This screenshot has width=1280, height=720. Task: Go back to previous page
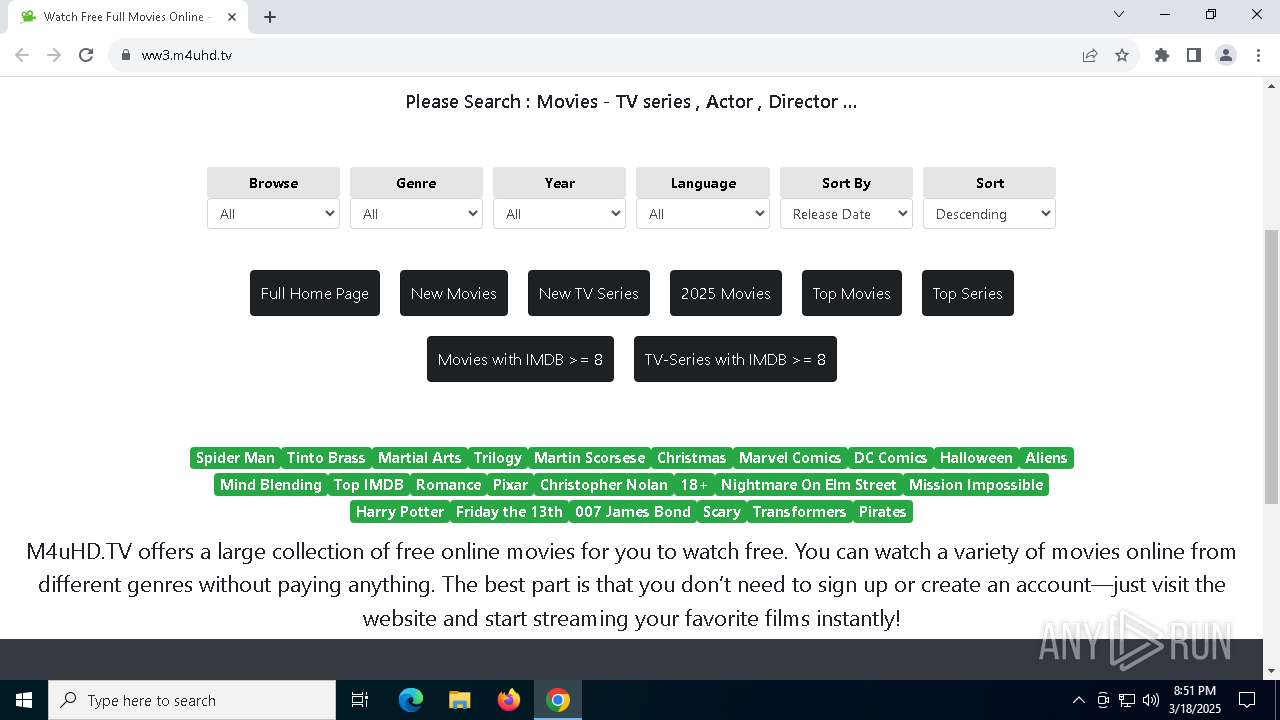(22, 55)
